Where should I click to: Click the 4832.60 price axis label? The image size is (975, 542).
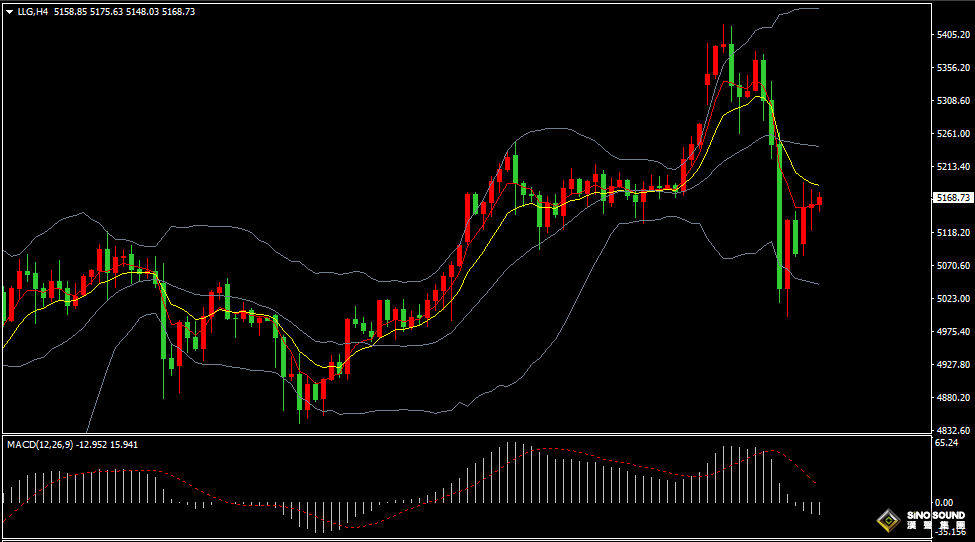click(952, 430)
